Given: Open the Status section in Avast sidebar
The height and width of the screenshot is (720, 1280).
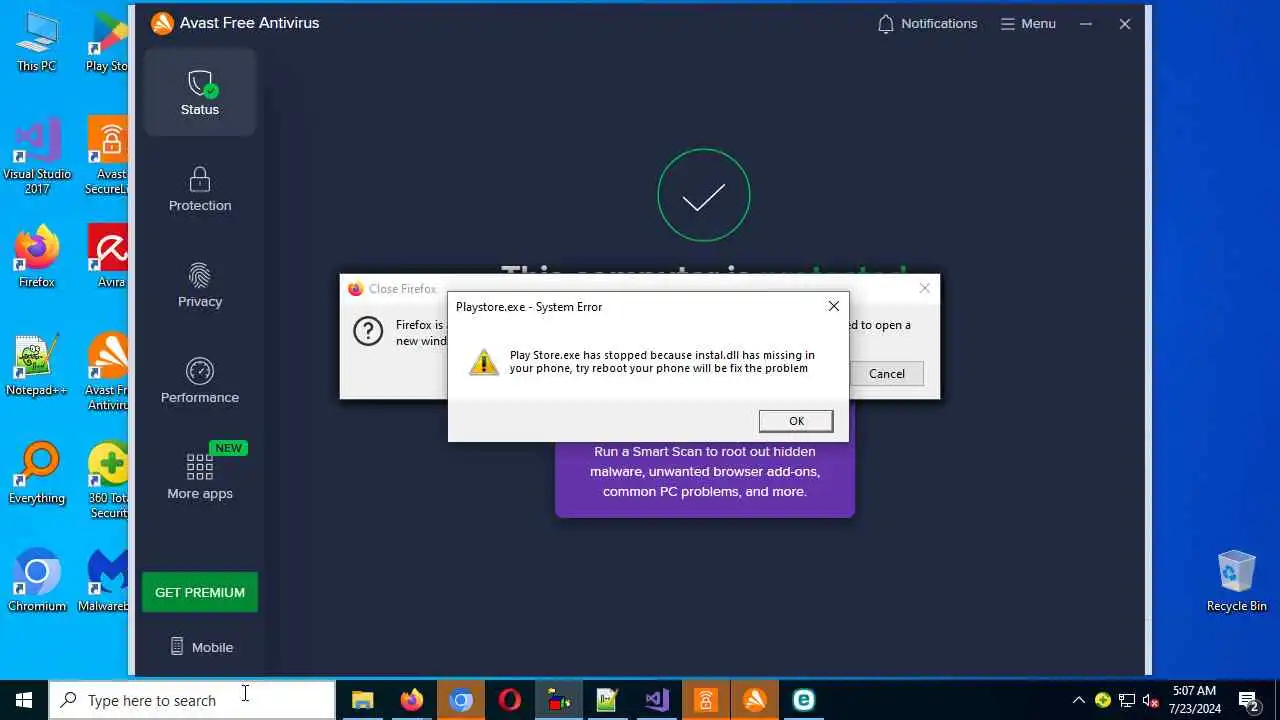Looking at the screenshot, I should coord(200,92).
